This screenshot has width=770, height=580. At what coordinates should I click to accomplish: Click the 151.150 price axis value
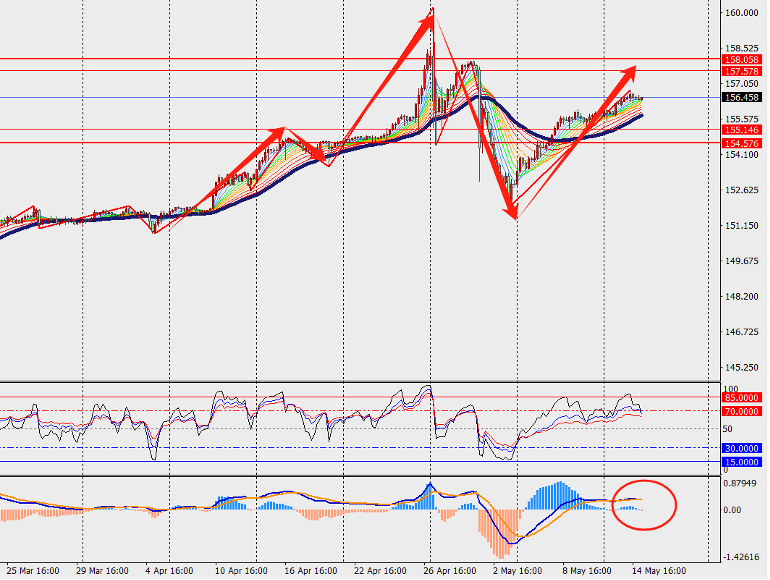[742, 225]
